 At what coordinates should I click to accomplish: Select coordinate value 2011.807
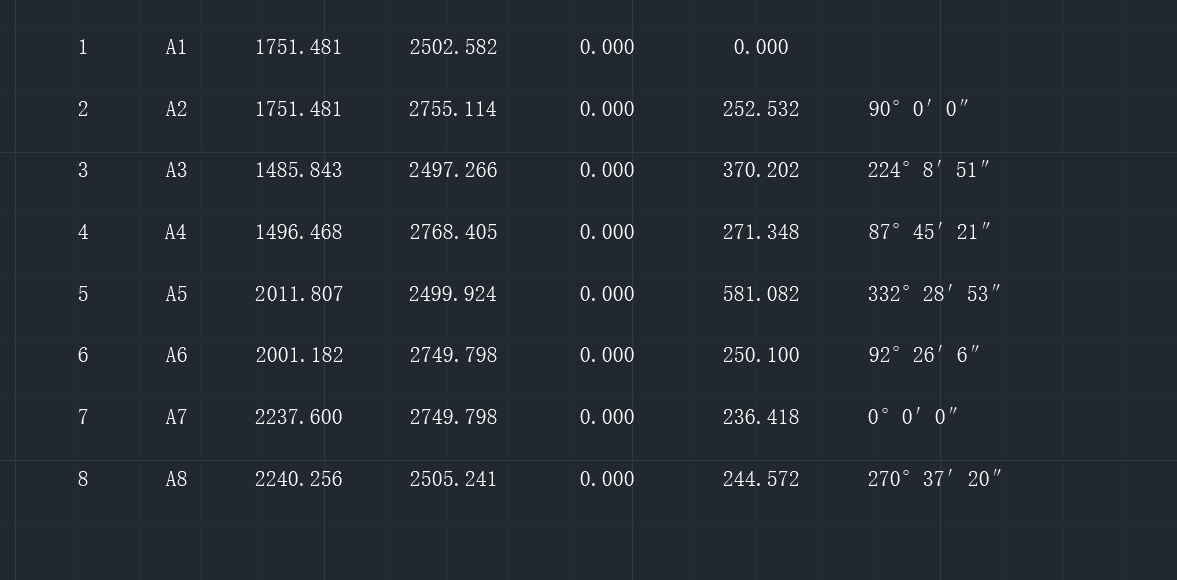click(x=298, y=294)
